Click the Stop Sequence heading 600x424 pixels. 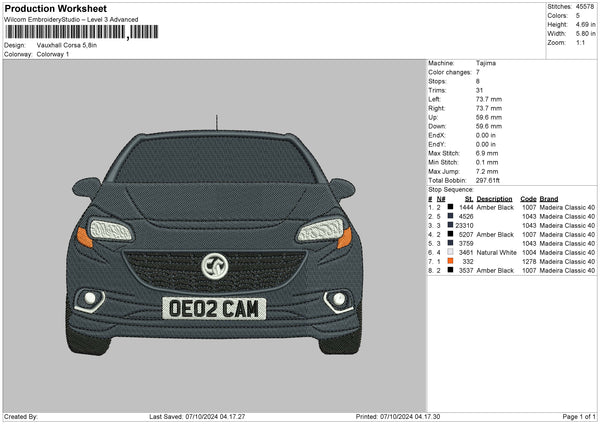point(451,190)
